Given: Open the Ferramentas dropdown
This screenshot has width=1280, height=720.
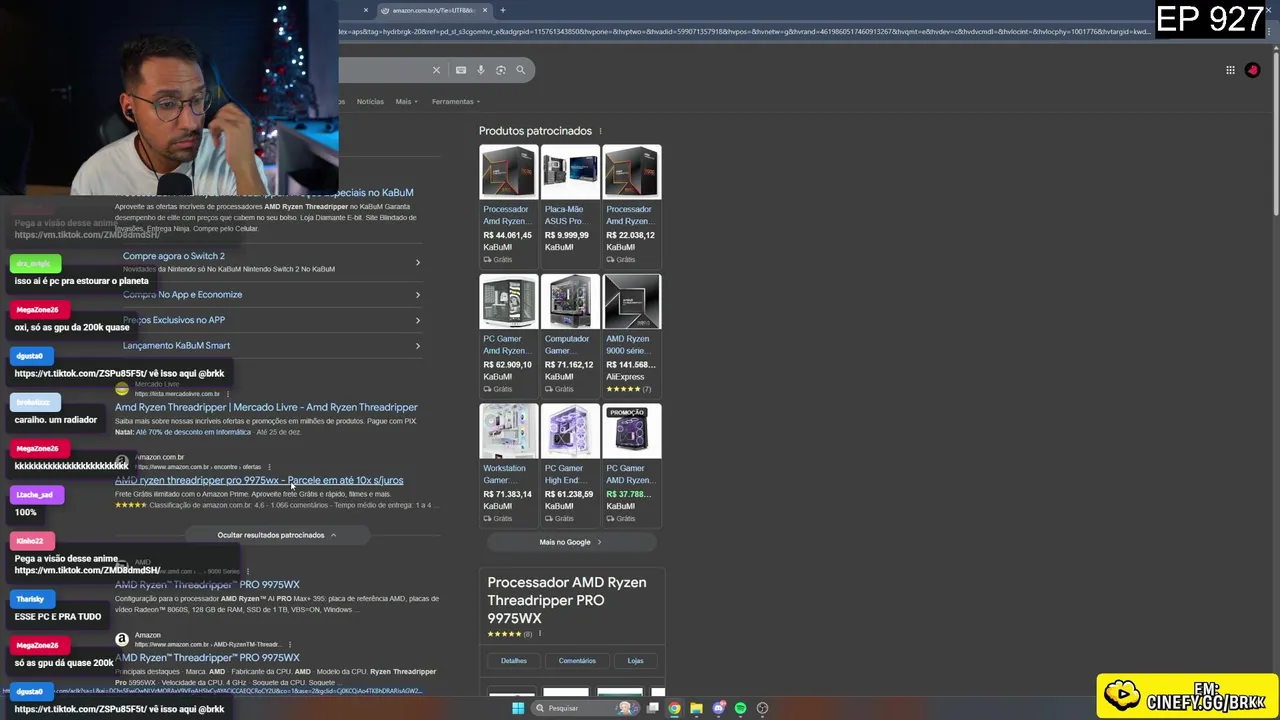Looking at the screenshot, I should tap(456, 101).
